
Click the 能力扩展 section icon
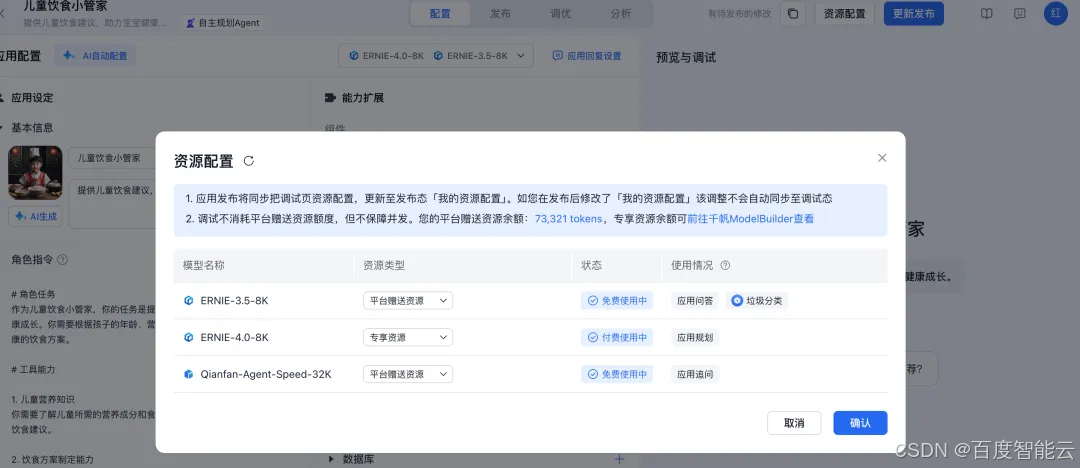coord(330,98)
